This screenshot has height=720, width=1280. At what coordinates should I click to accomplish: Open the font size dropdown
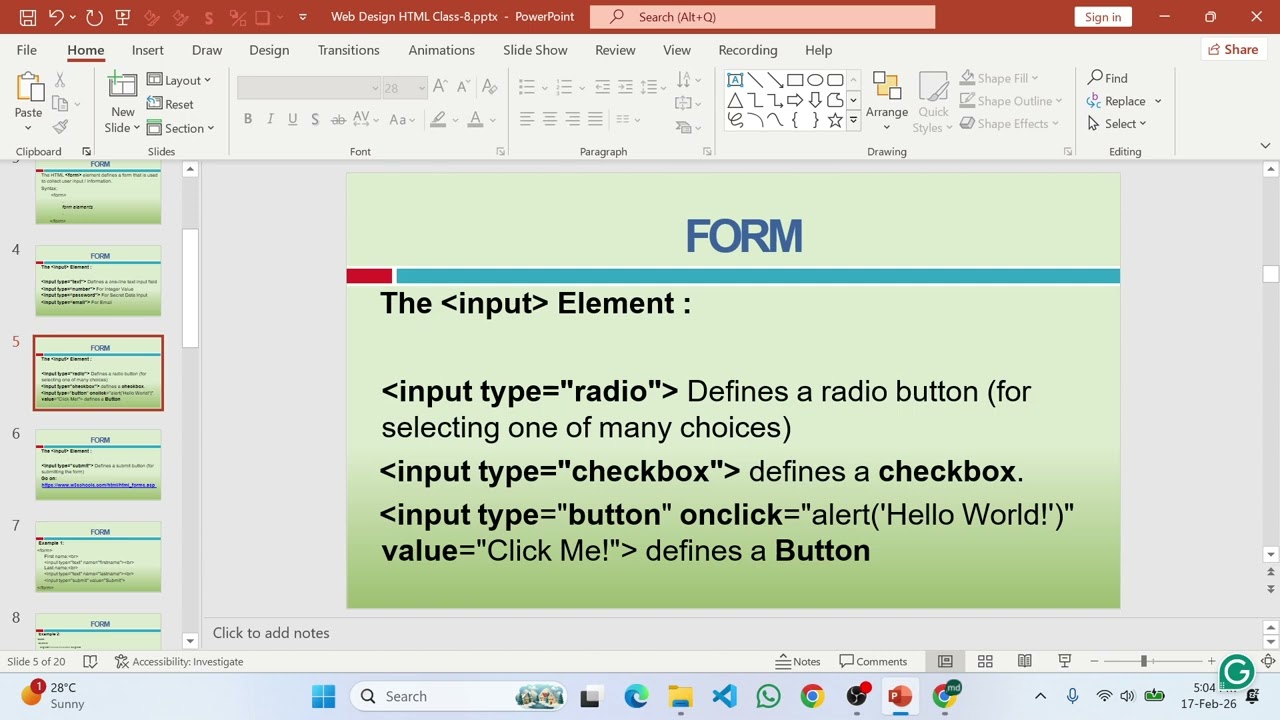(422, 88)
